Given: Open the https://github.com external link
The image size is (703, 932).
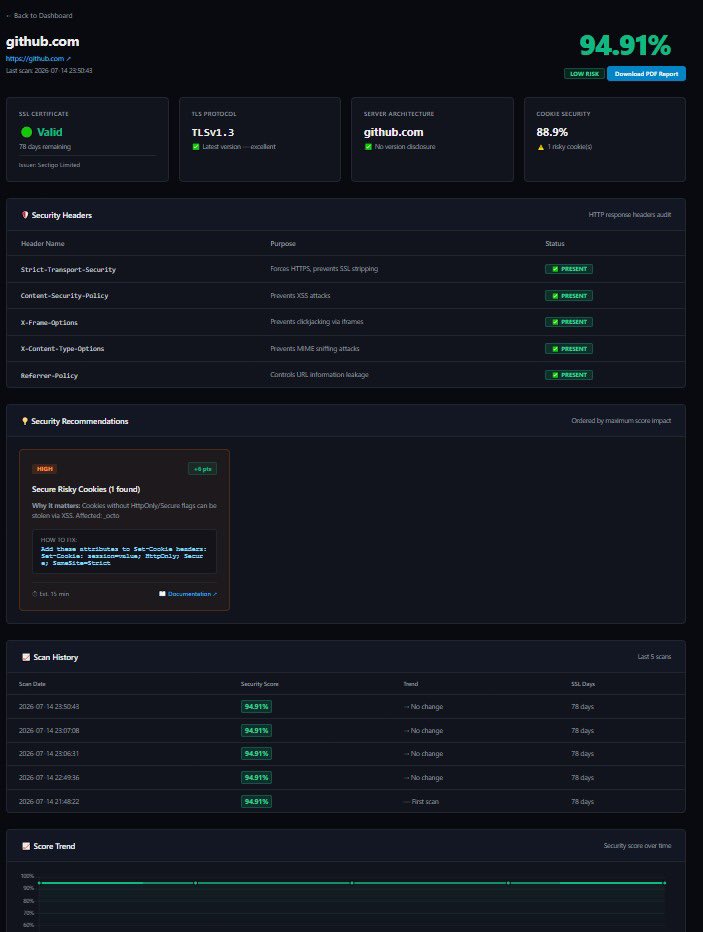Looking at the screenshot, I should tap(38, 58).
